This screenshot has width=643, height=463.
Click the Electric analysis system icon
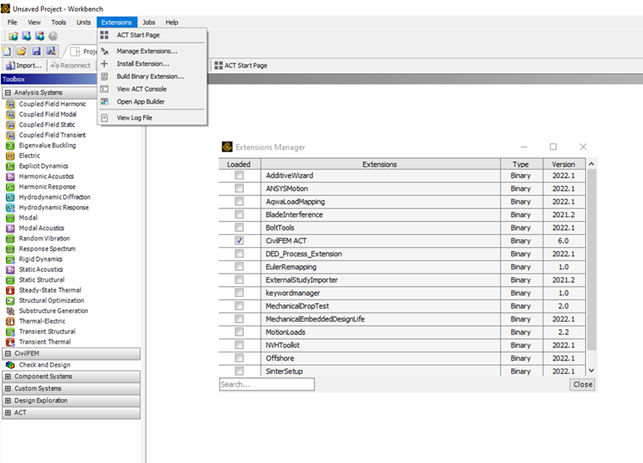point(10,156)
